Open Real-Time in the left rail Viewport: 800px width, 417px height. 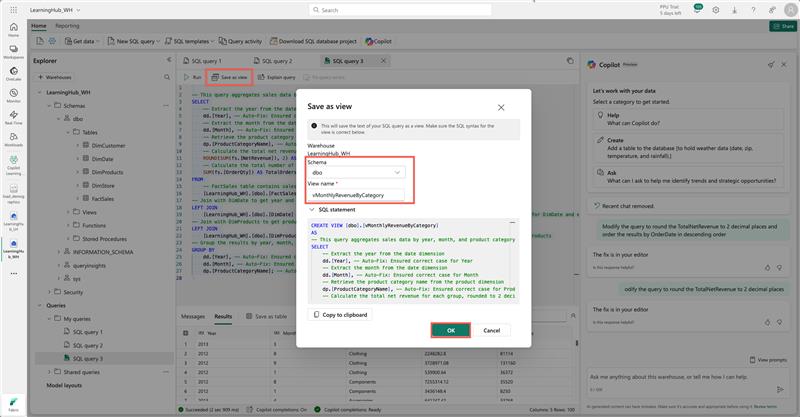13,117
